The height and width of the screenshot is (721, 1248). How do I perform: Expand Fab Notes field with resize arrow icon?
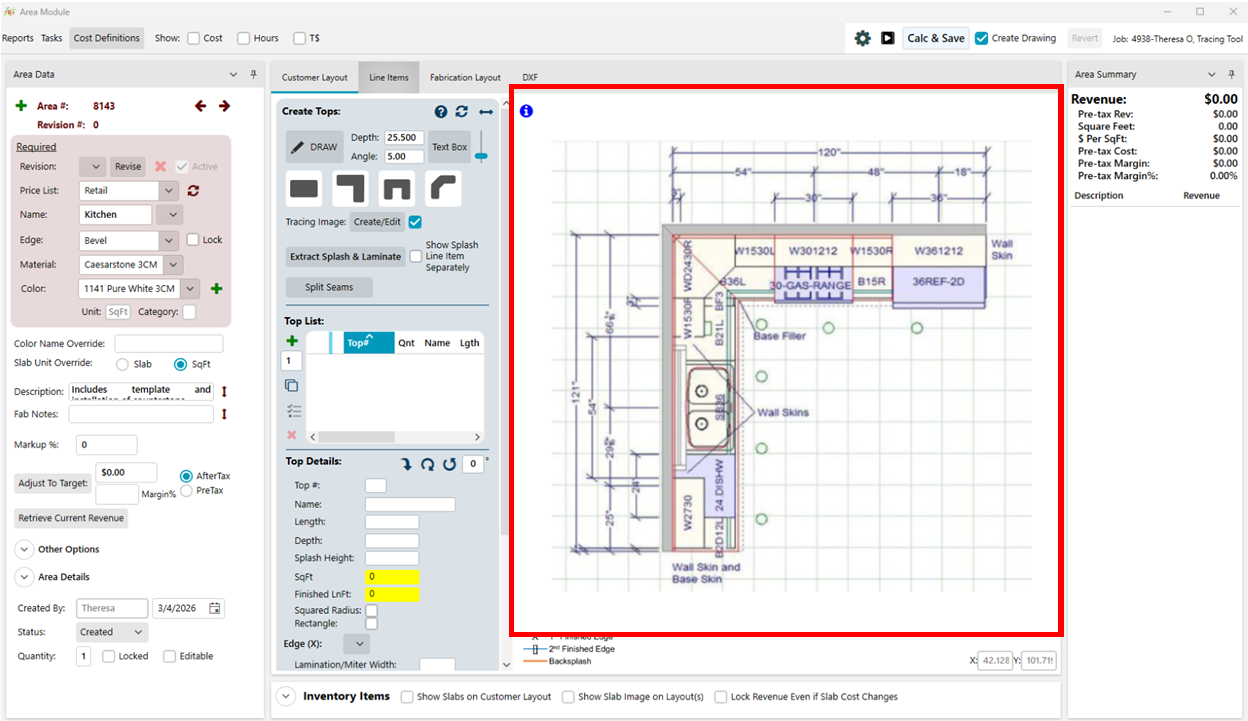(x=224, y=414)
